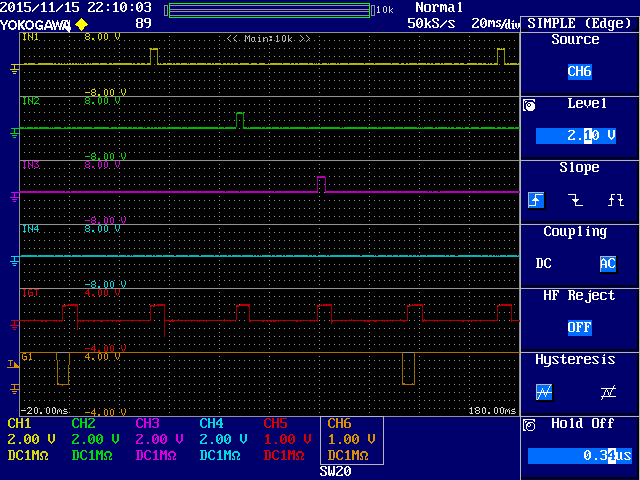Choose narrow hysteresis icon
Screen dimensions: 640x480
tap(544, 392)
